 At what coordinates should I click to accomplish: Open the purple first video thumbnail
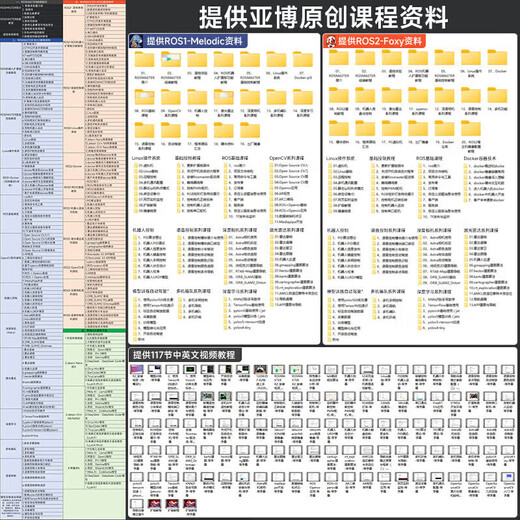137,369
